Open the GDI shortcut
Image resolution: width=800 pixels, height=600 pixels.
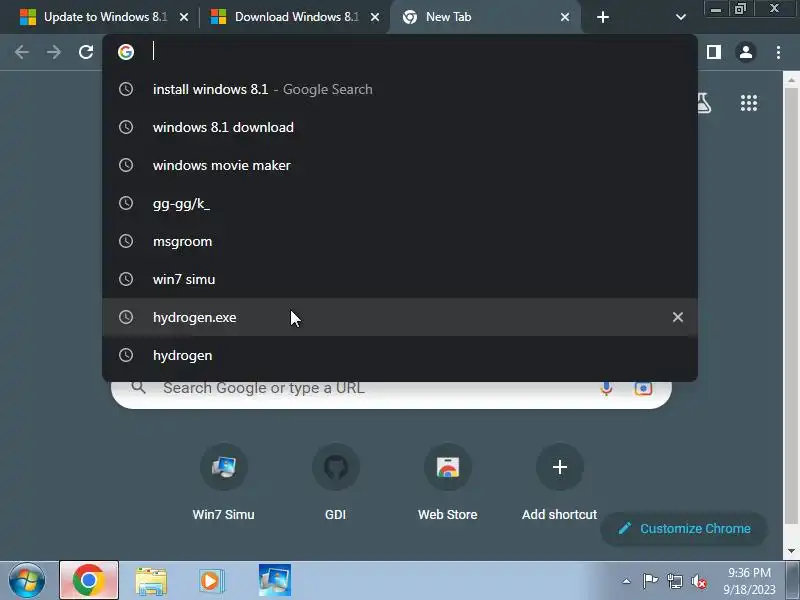pos(336,482)
